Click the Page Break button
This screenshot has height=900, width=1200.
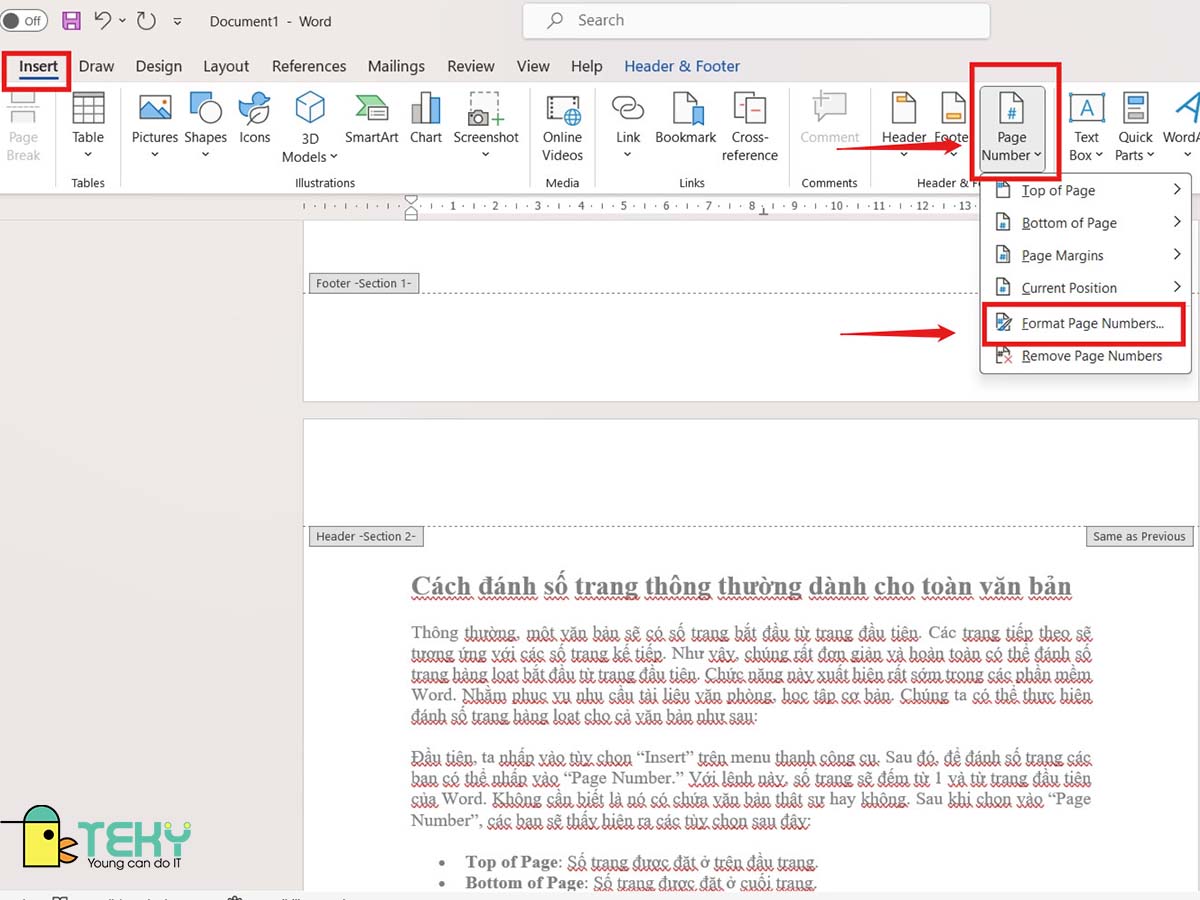[23, 126]
